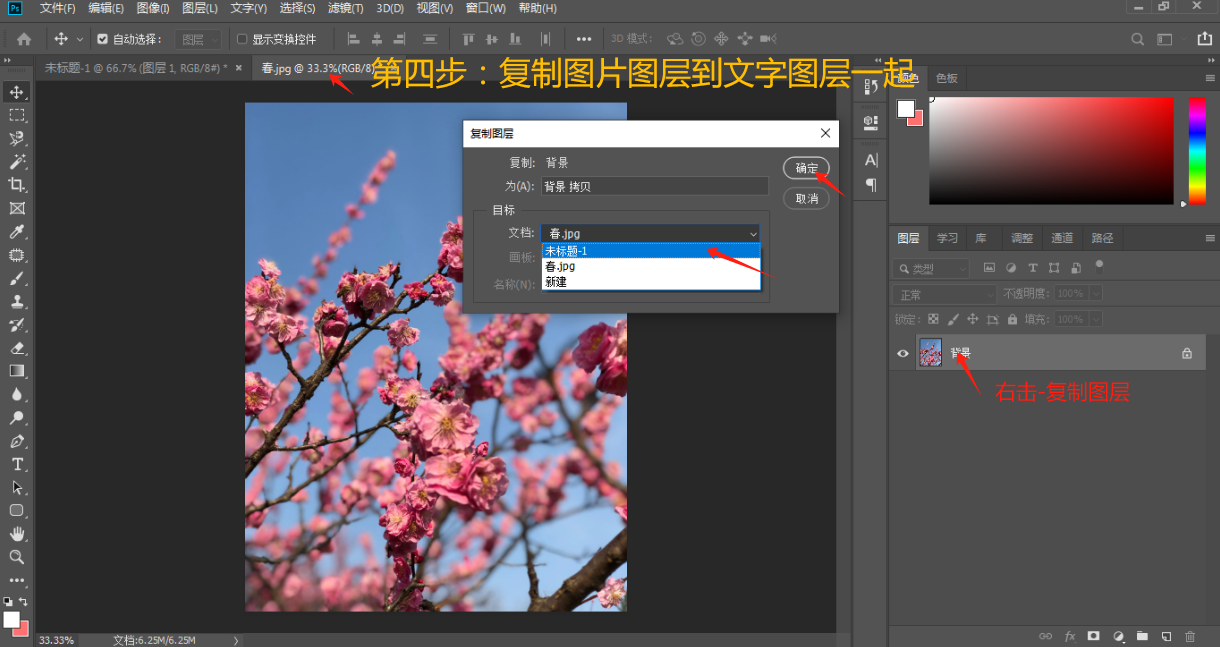Select the Frame tool
The width and height of the screenshot is (1220, 647).
17,208
